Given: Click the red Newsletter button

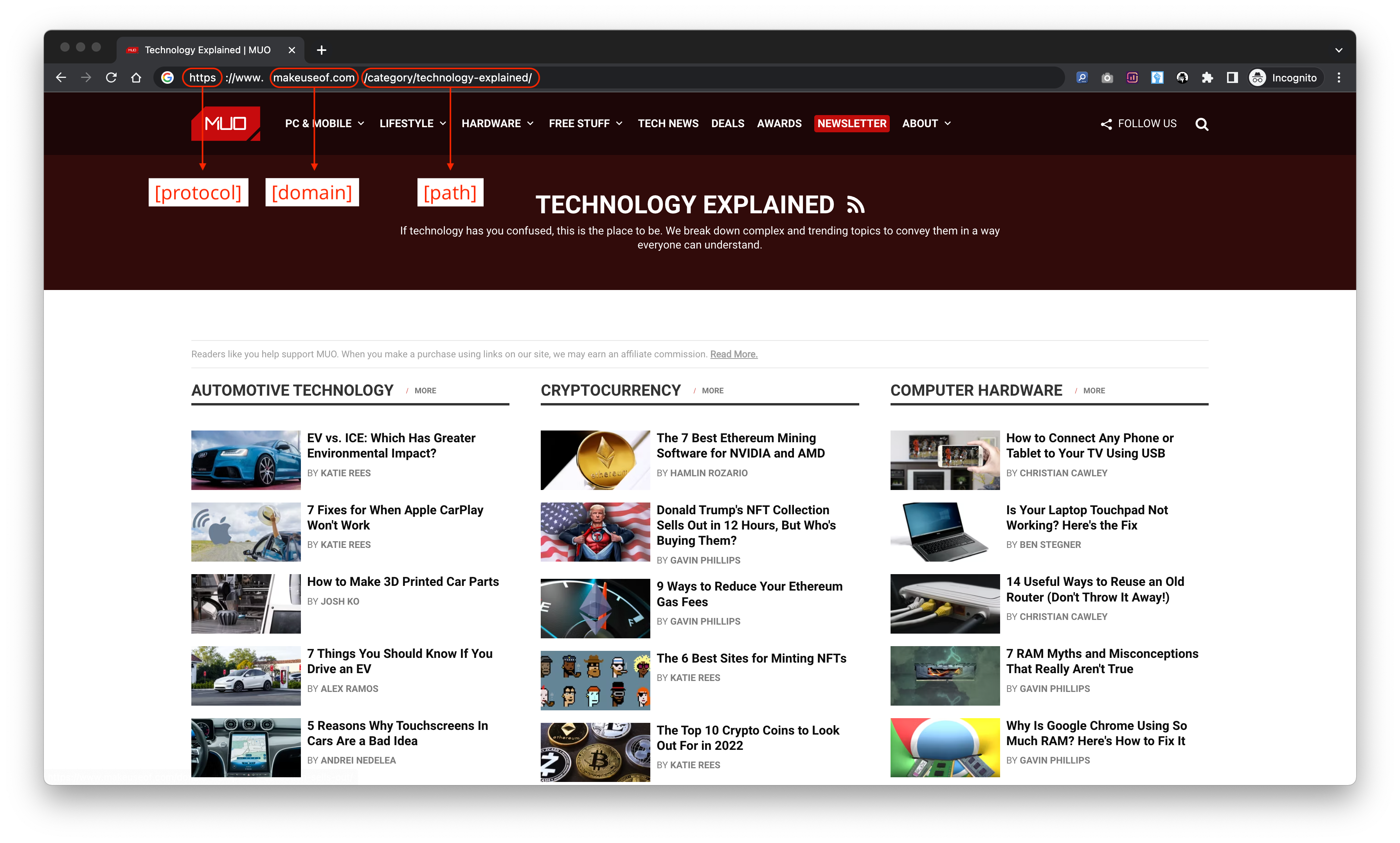Looking at the screenshot, I should click(x=851, y=123).
